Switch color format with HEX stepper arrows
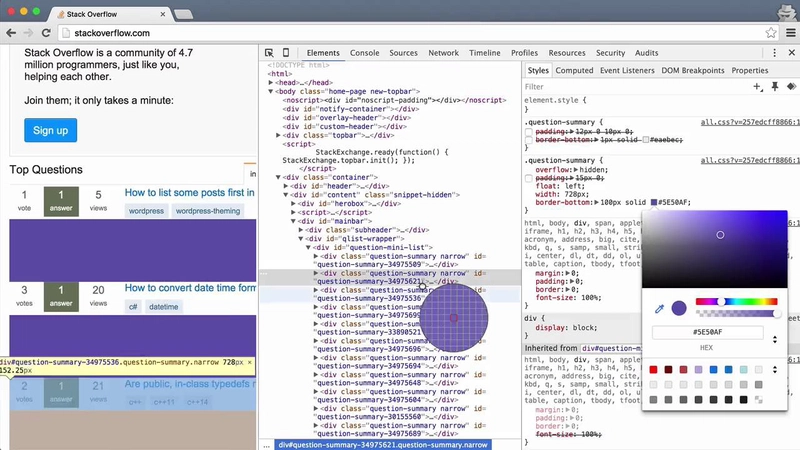This screenshot has width=800, height=450. [x=774, y=339]
